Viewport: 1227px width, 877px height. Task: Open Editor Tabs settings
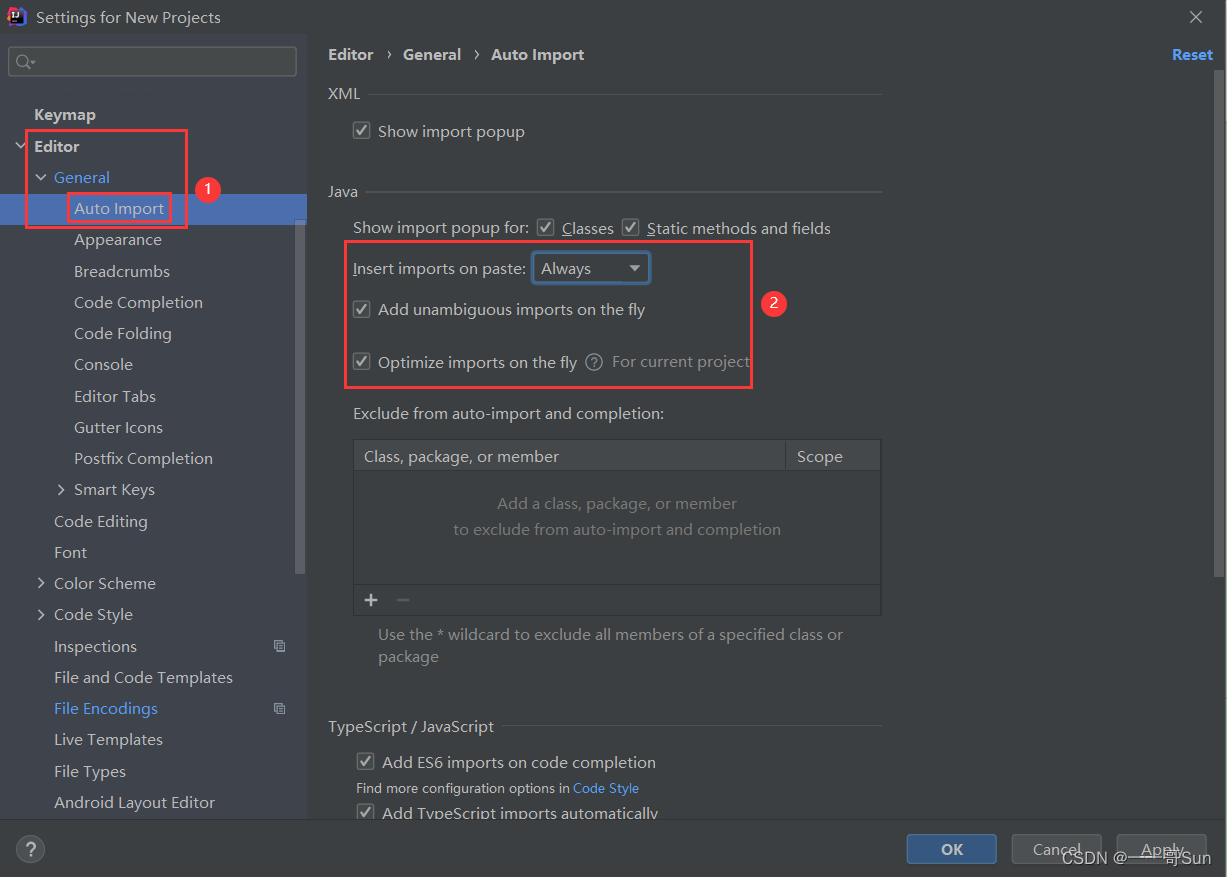[115, 396]
